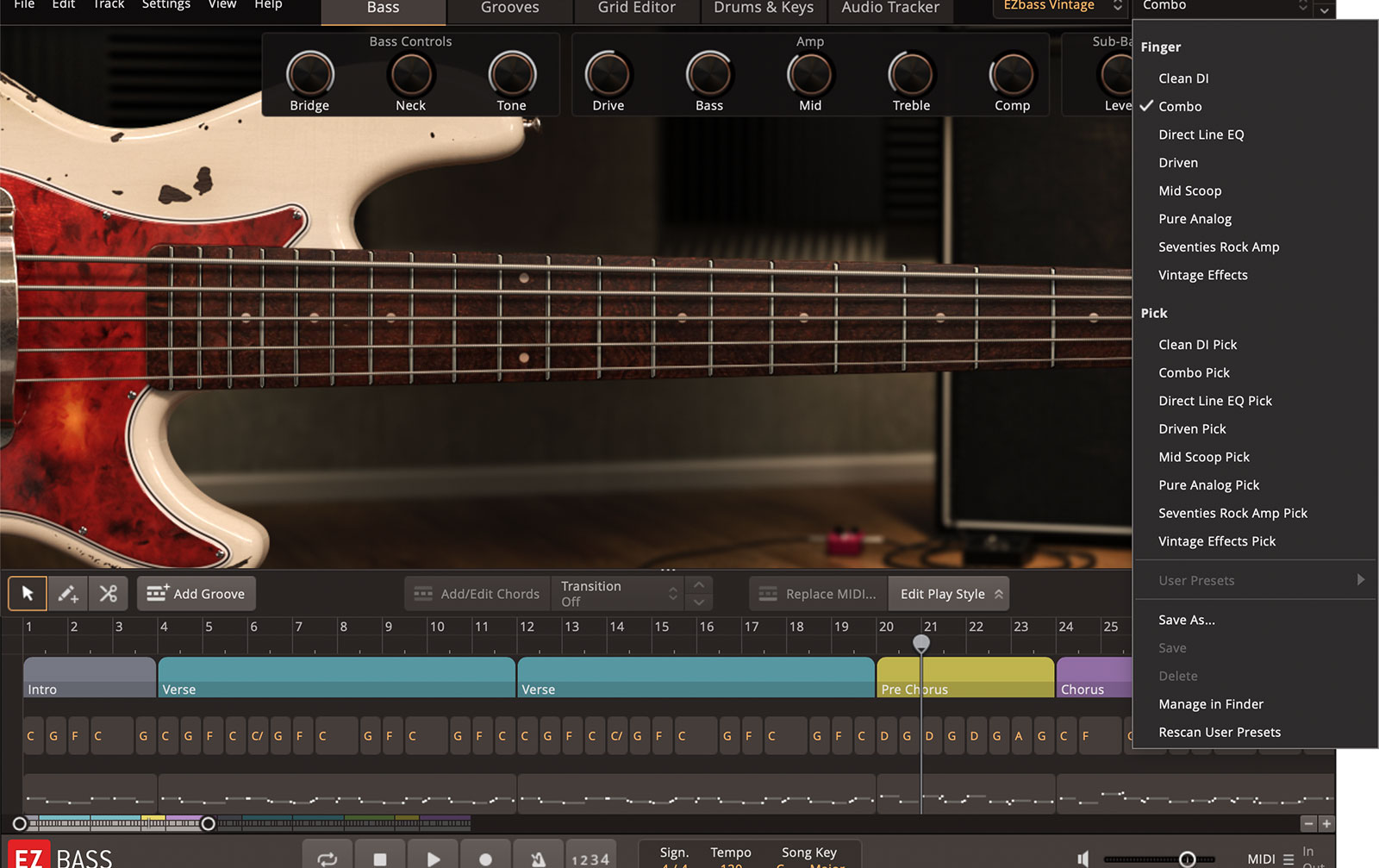Image resolution: width=1379 pixels, height=868 pixels.
Task: Select Driven Pick preset
Action: coord(1254,429)
